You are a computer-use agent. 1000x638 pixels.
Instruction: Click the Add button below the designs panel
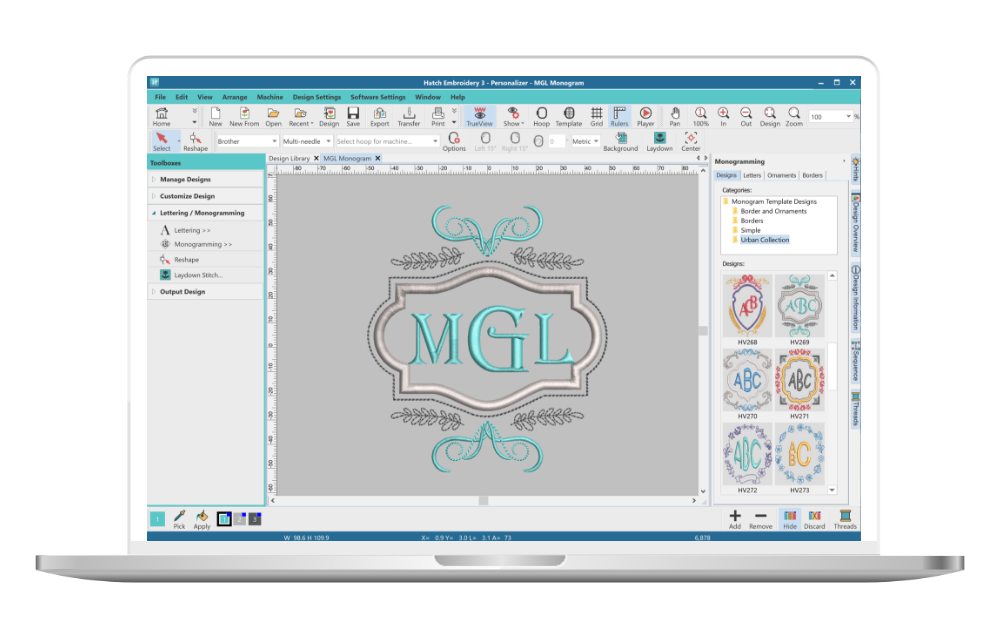click(735, 518)
